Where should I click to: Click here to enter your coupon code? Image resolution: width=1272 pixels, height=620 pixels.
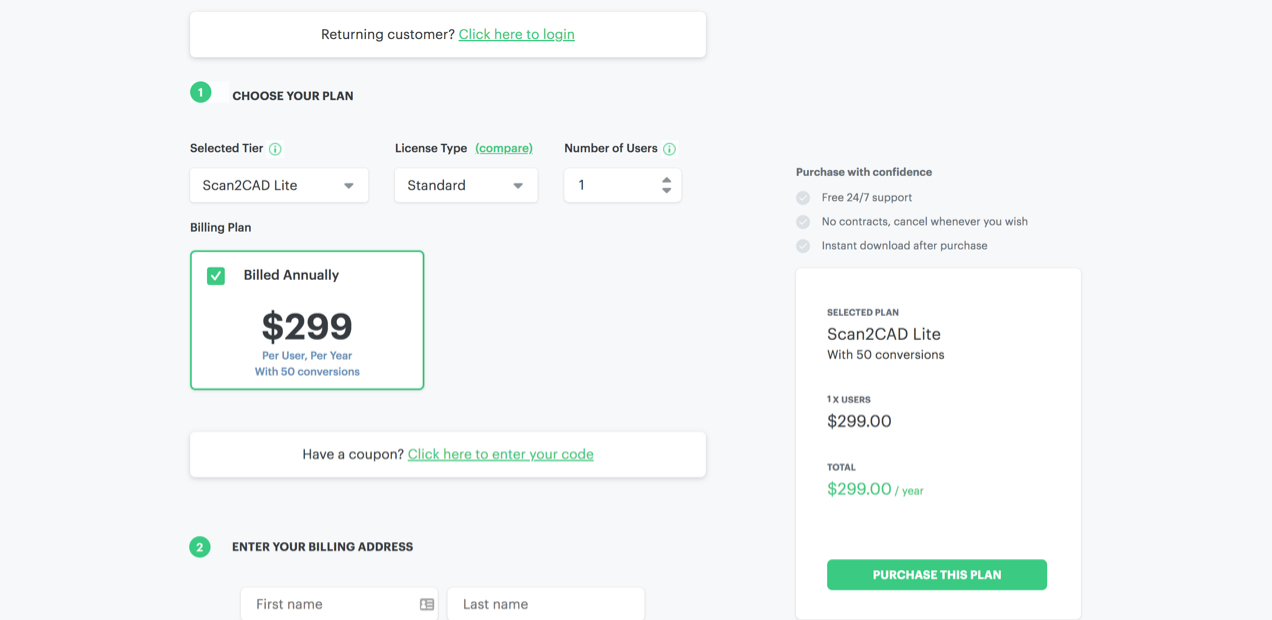pos(500,453)
